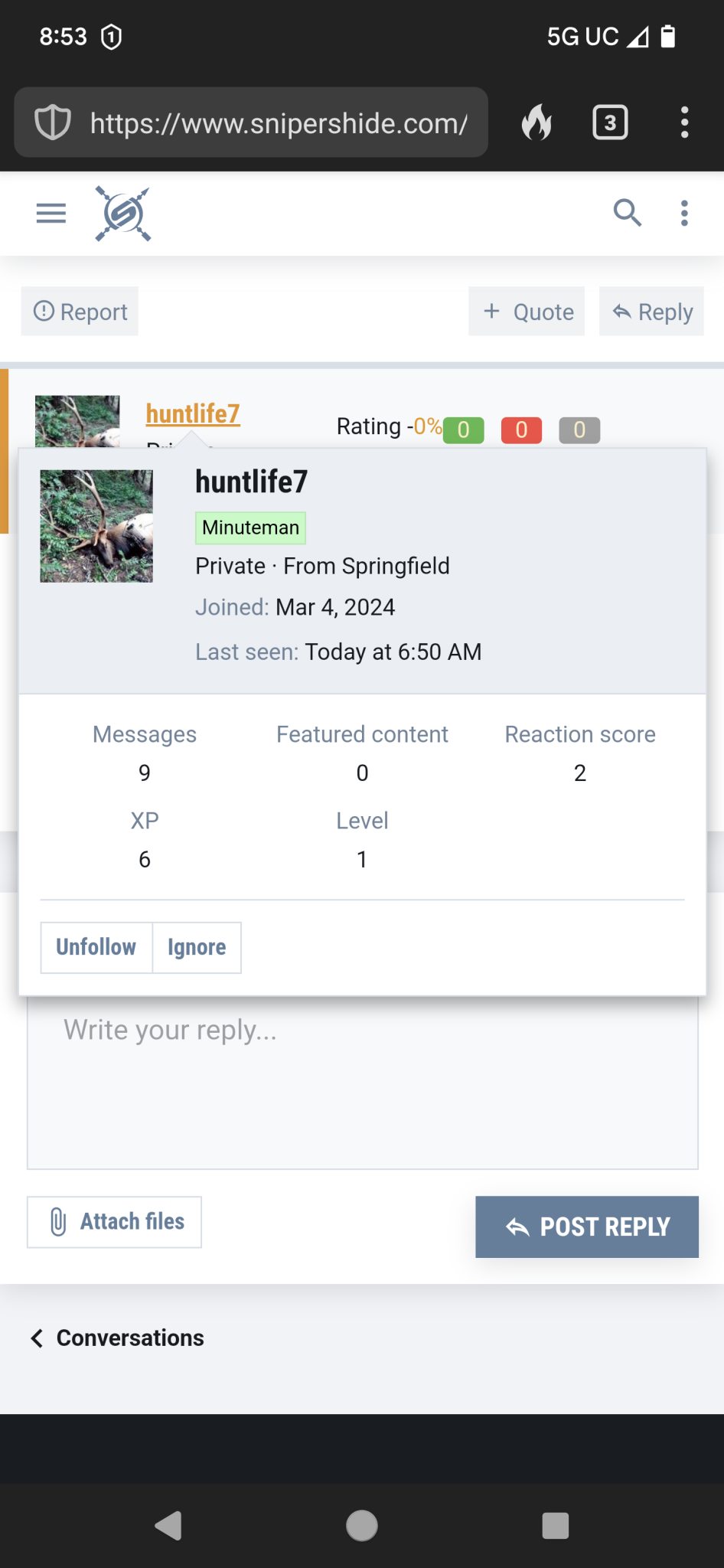The image size is (724, 1568).
Task: Add post with the Quote button
Action: tap(527, 312)
